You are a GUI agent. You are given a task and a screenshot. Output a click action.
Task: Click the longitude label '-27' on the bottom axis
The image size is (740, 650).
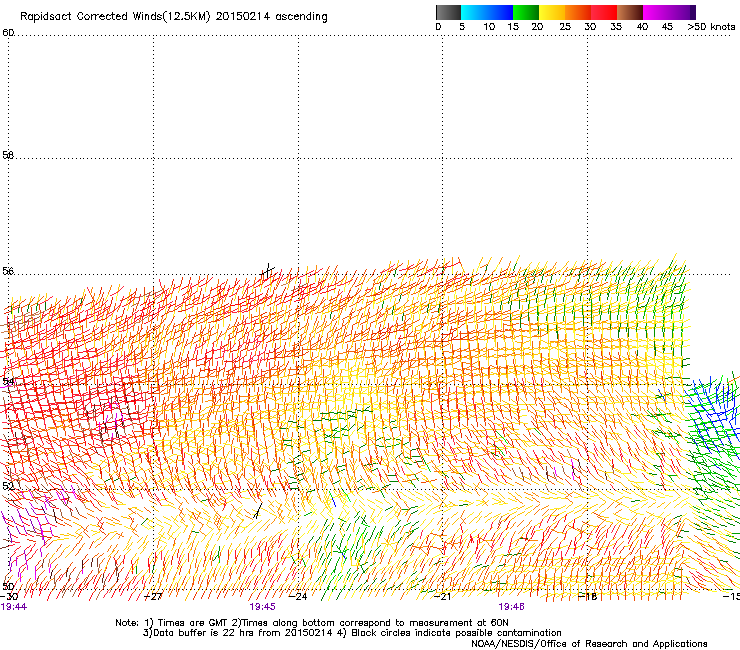coord(153,597)
